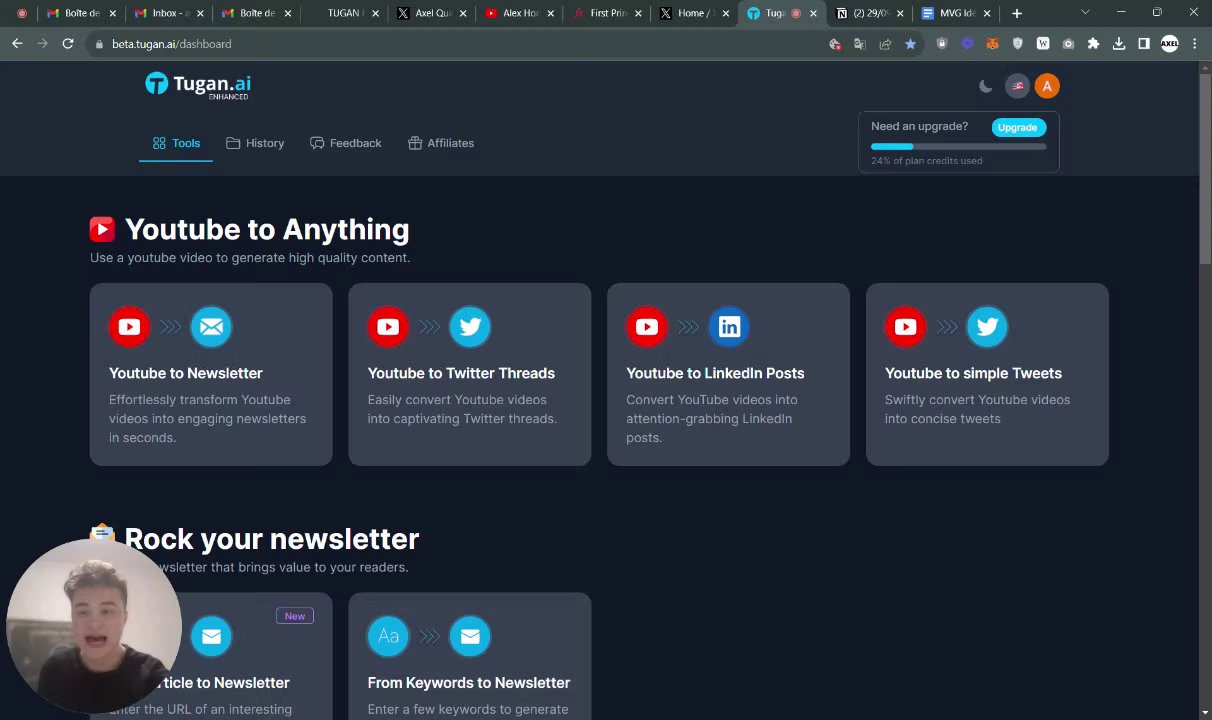This screenshot has height=720, width=1212.
Task: Open the purple gear extension
Action: [967, 44]
